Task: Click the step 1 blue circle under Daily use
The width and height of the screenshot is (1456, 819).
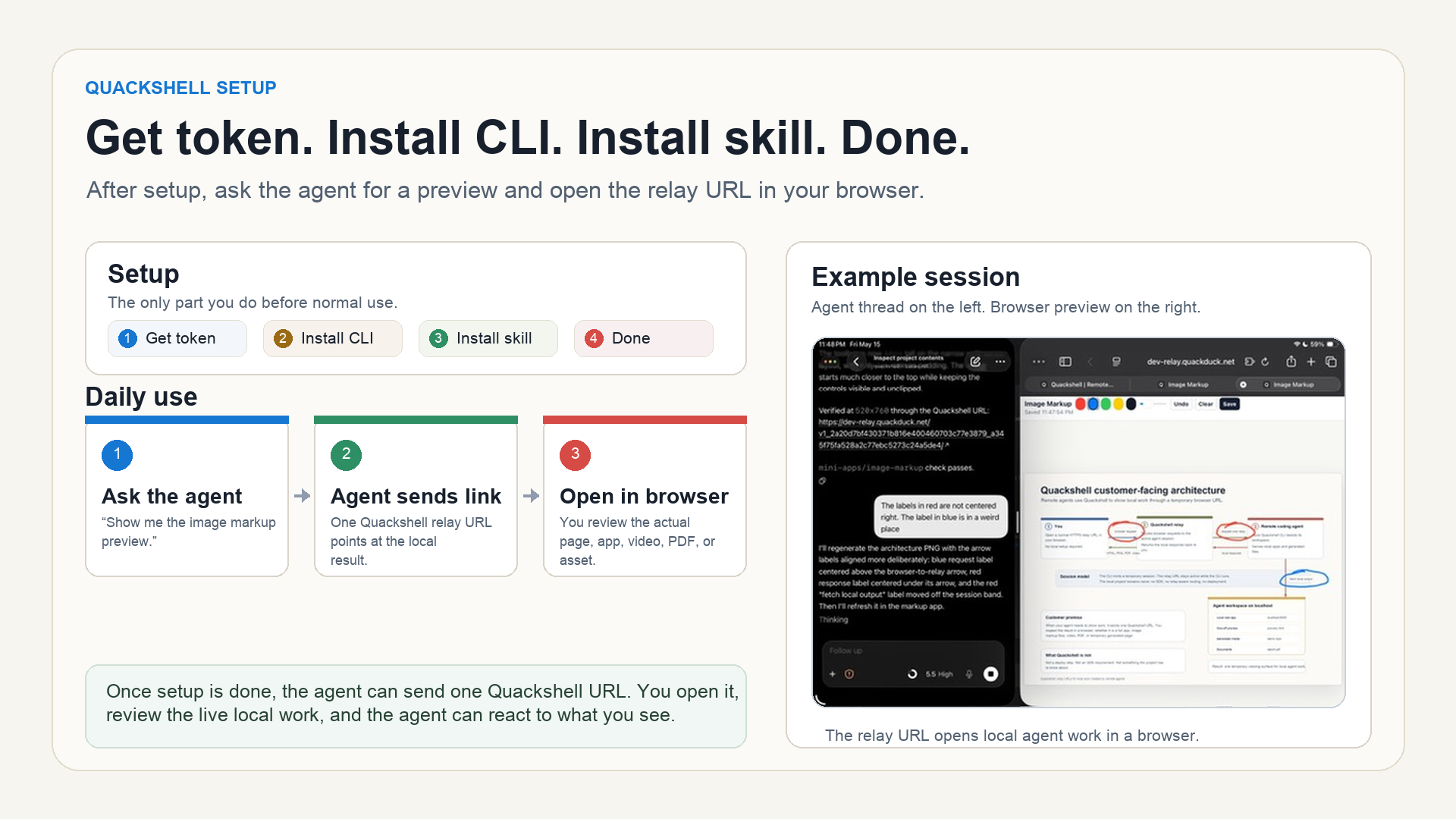Action: pyautogui.click(x=117, y=455)
